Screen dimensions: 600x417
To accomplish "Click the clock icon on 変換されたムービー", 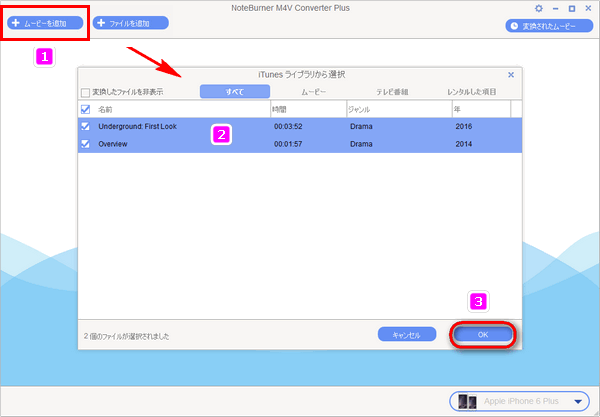I will 514,26.
